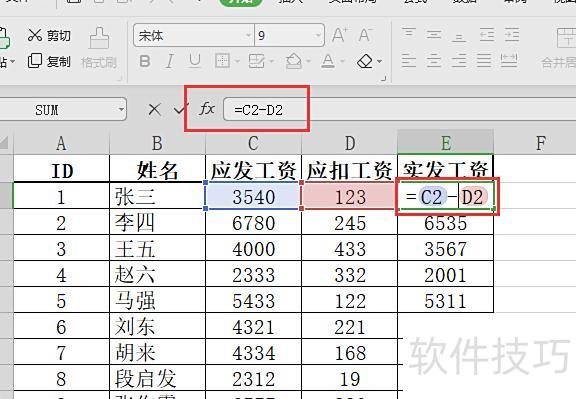This screenshot has width=576, height=399.
Task: Select cell with value 6535
Action: [446, 223]
